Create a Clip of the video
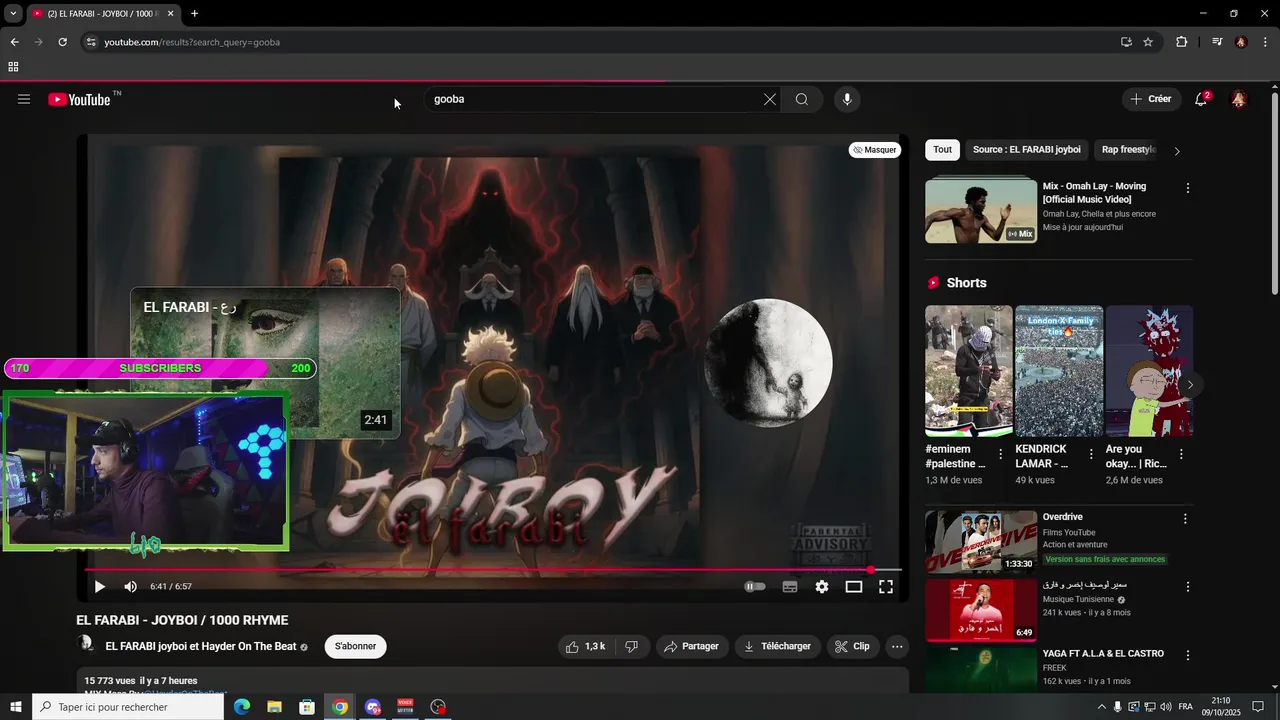Viewport: 1280px width, 720px height. pos(852,646)
